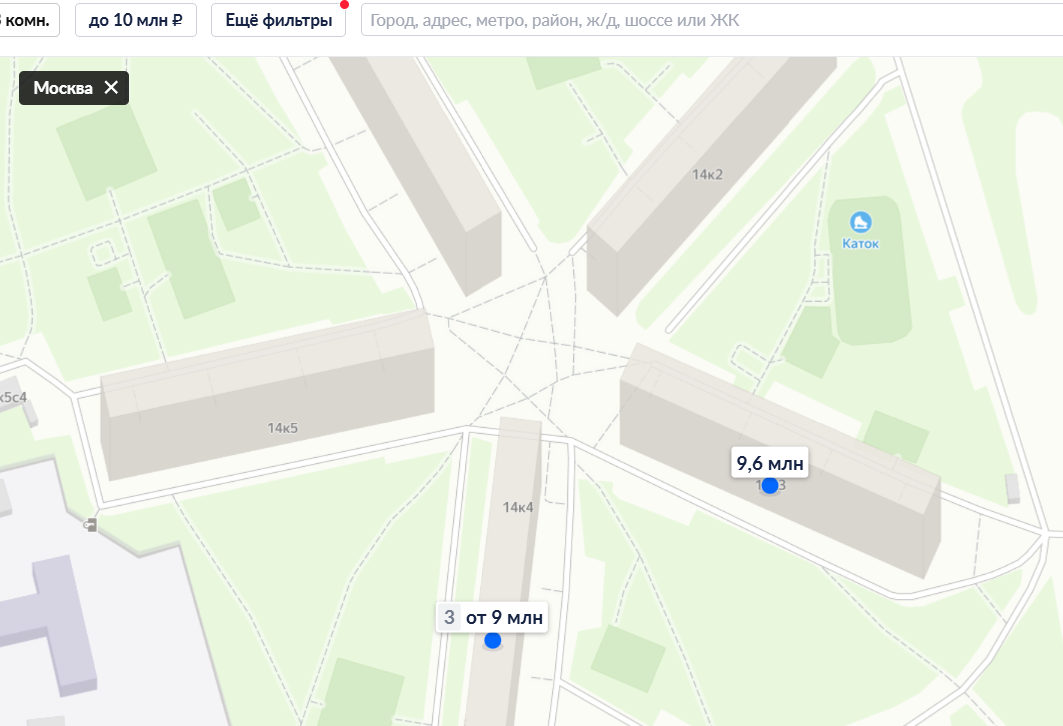Select the blue marker under 9,6 млн
Viewport: 1063px width, 726px height.
(769, 485)
